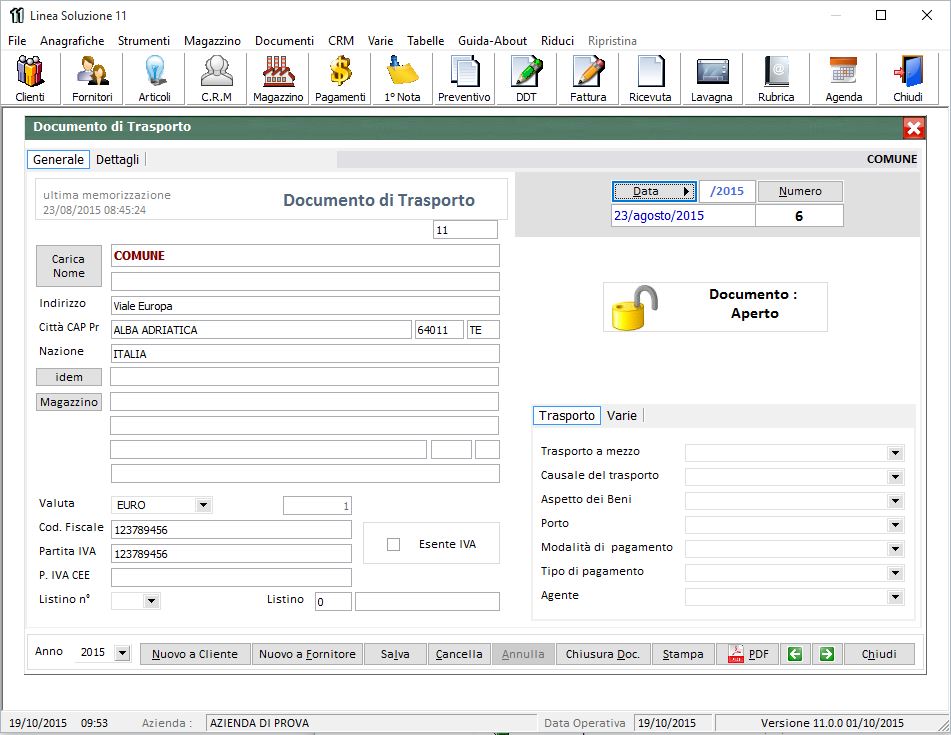Click the CAP field showing 64011
Viewport: 951px width, 735px height.
(x=439, y=330)
